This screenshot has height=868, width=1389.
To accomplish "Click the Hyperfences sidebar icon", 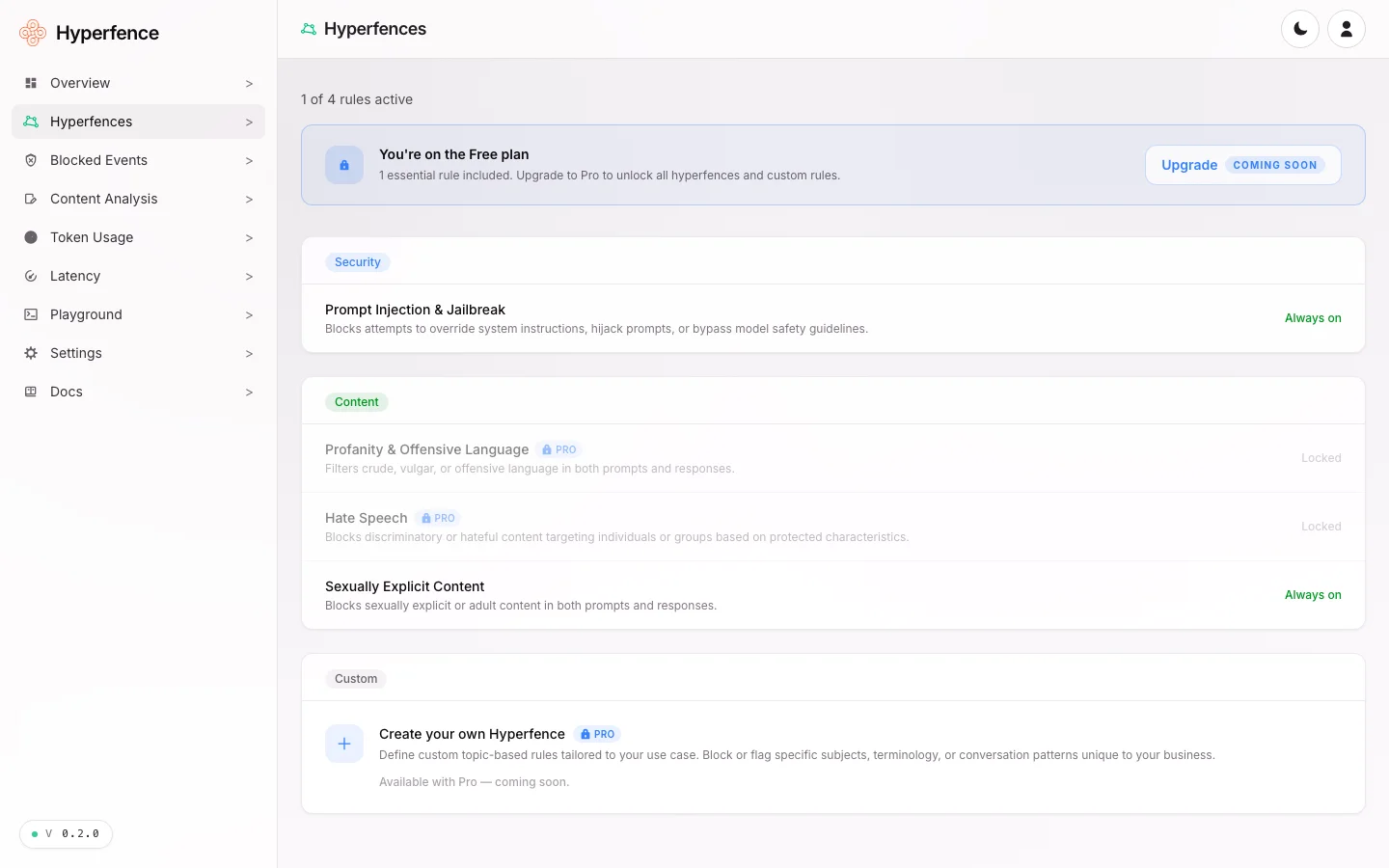I will (31, 122).
